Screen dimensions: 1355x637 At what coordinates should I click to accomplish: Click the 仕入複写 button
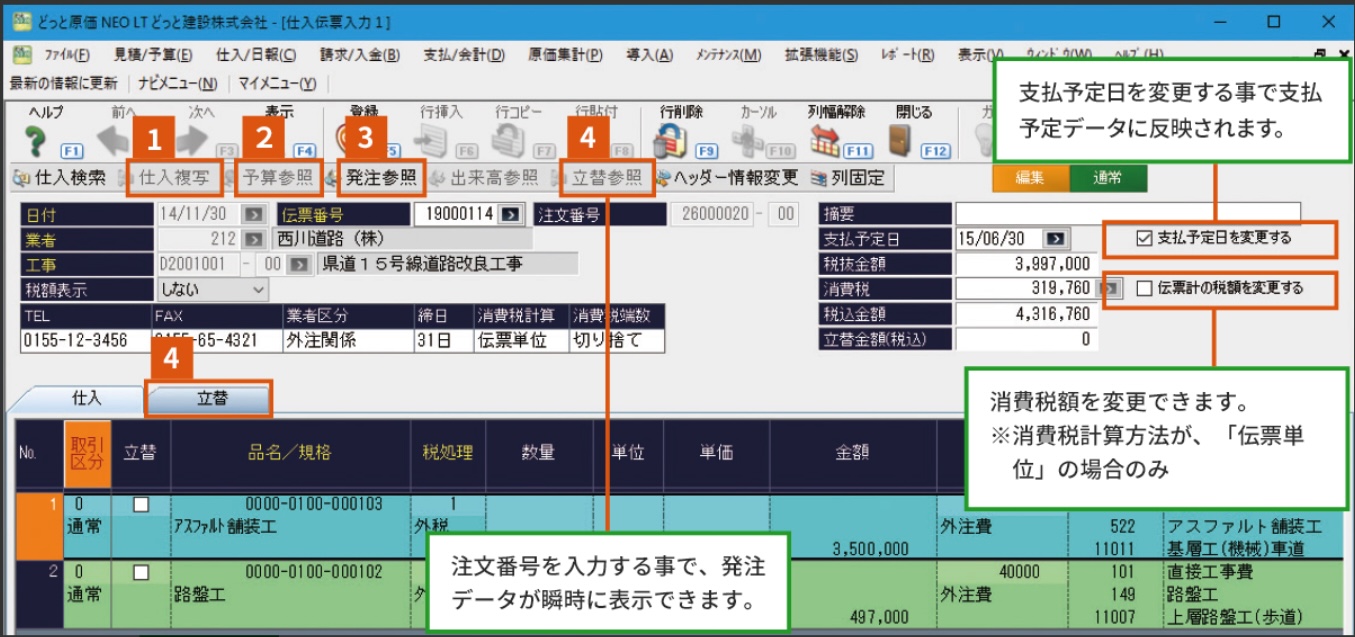pyautogui.click(x=166, y=179)
